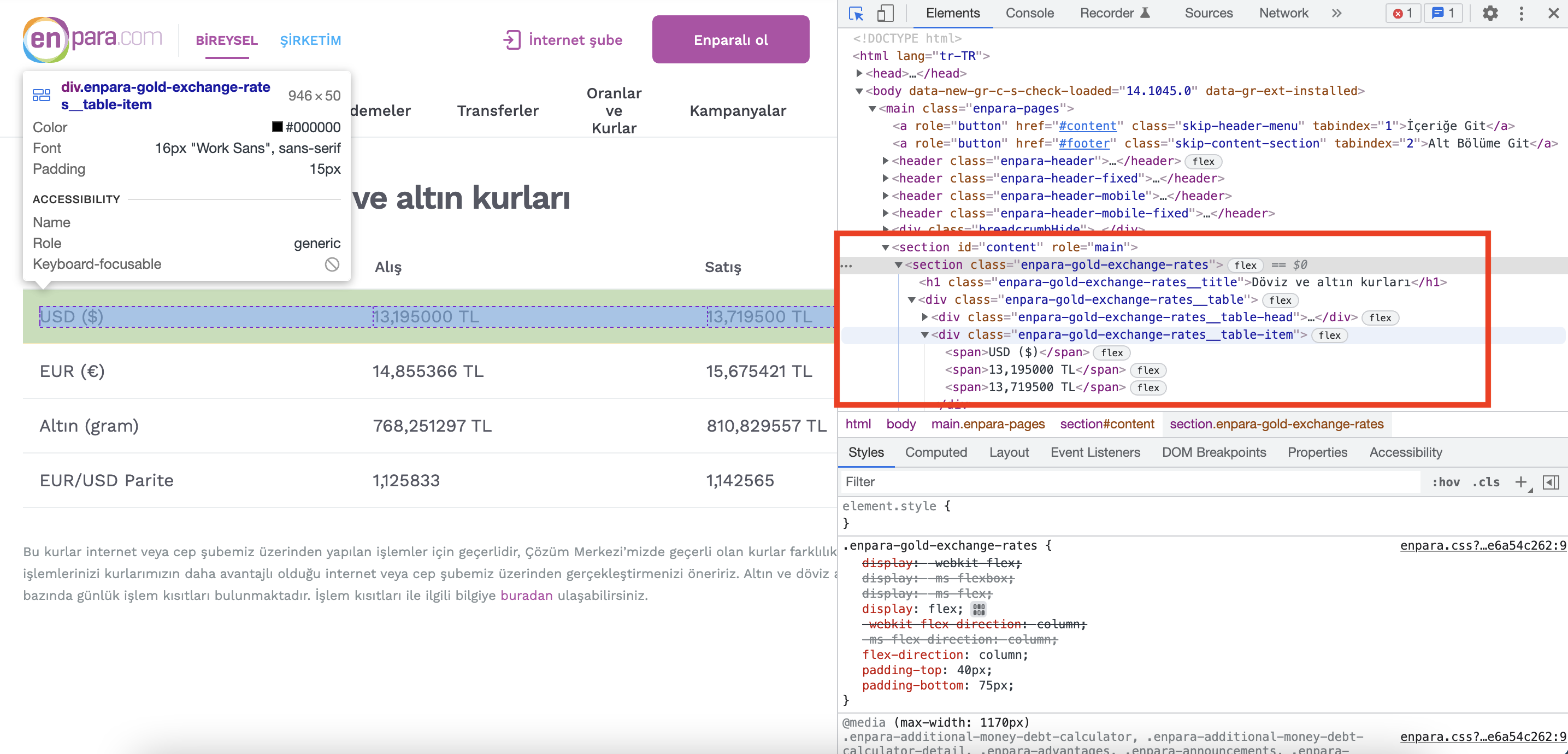1568x754 pixels.
Task: Open the Layout tab
Action: pyautogui.click(x=1009, y=453)
